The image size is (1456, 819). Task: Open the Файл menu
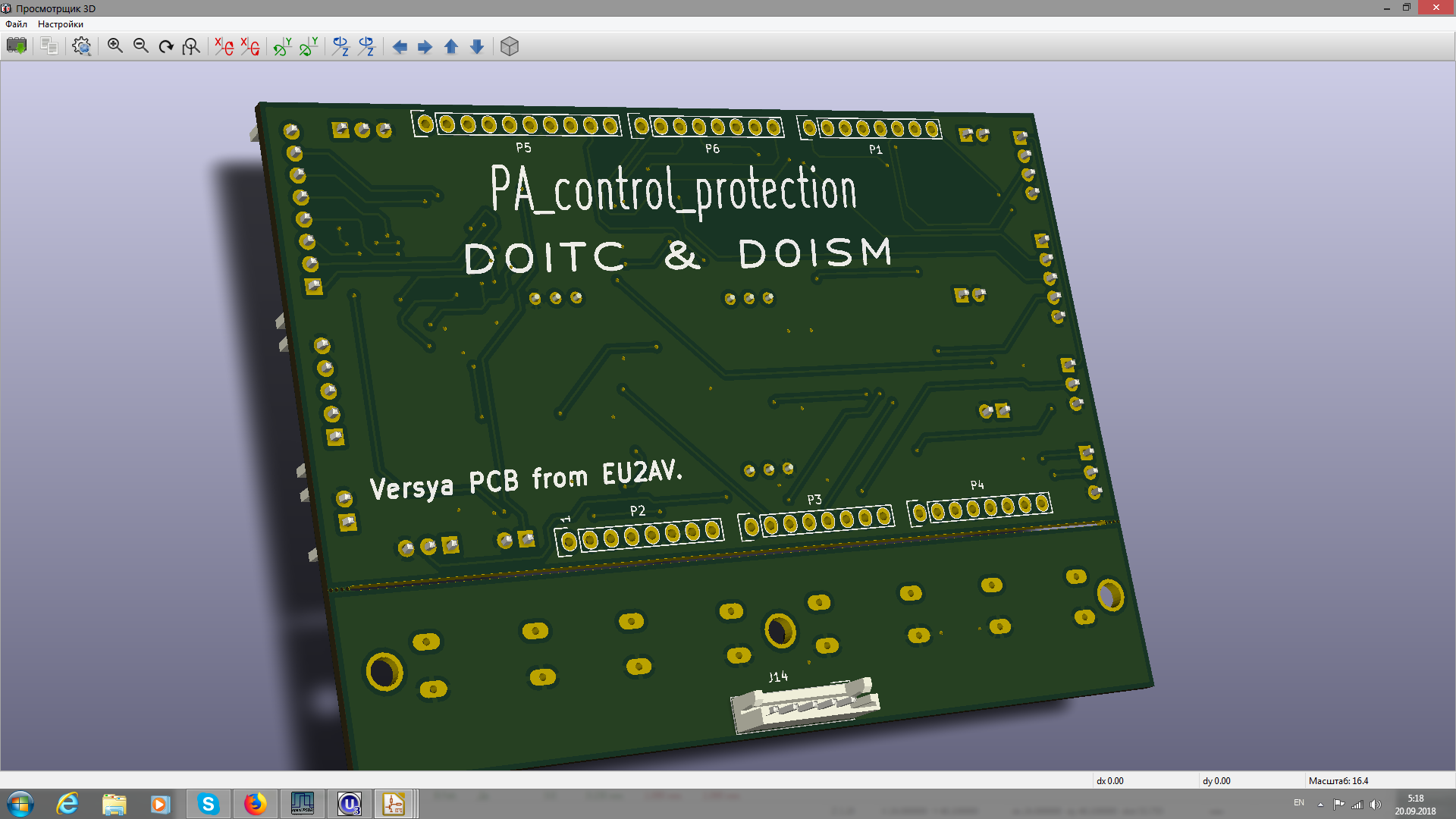(16, 24)
